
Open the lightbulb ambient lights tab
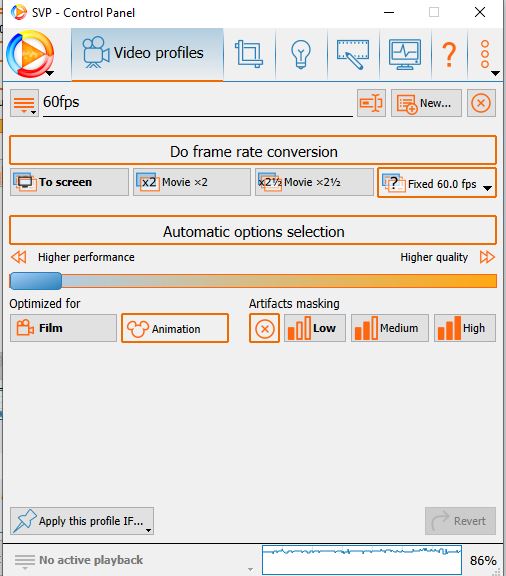301,54
